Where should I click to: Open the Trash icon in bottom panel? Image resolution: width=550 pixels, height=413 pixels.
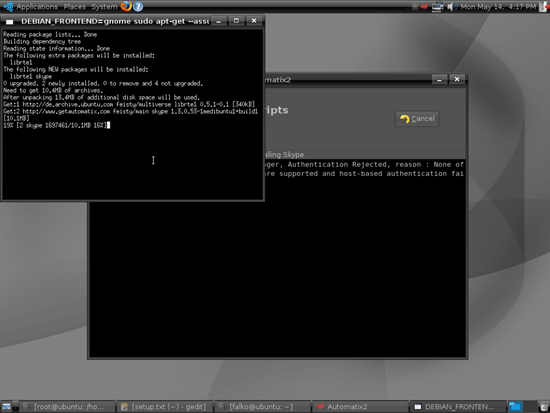point(544,407)
